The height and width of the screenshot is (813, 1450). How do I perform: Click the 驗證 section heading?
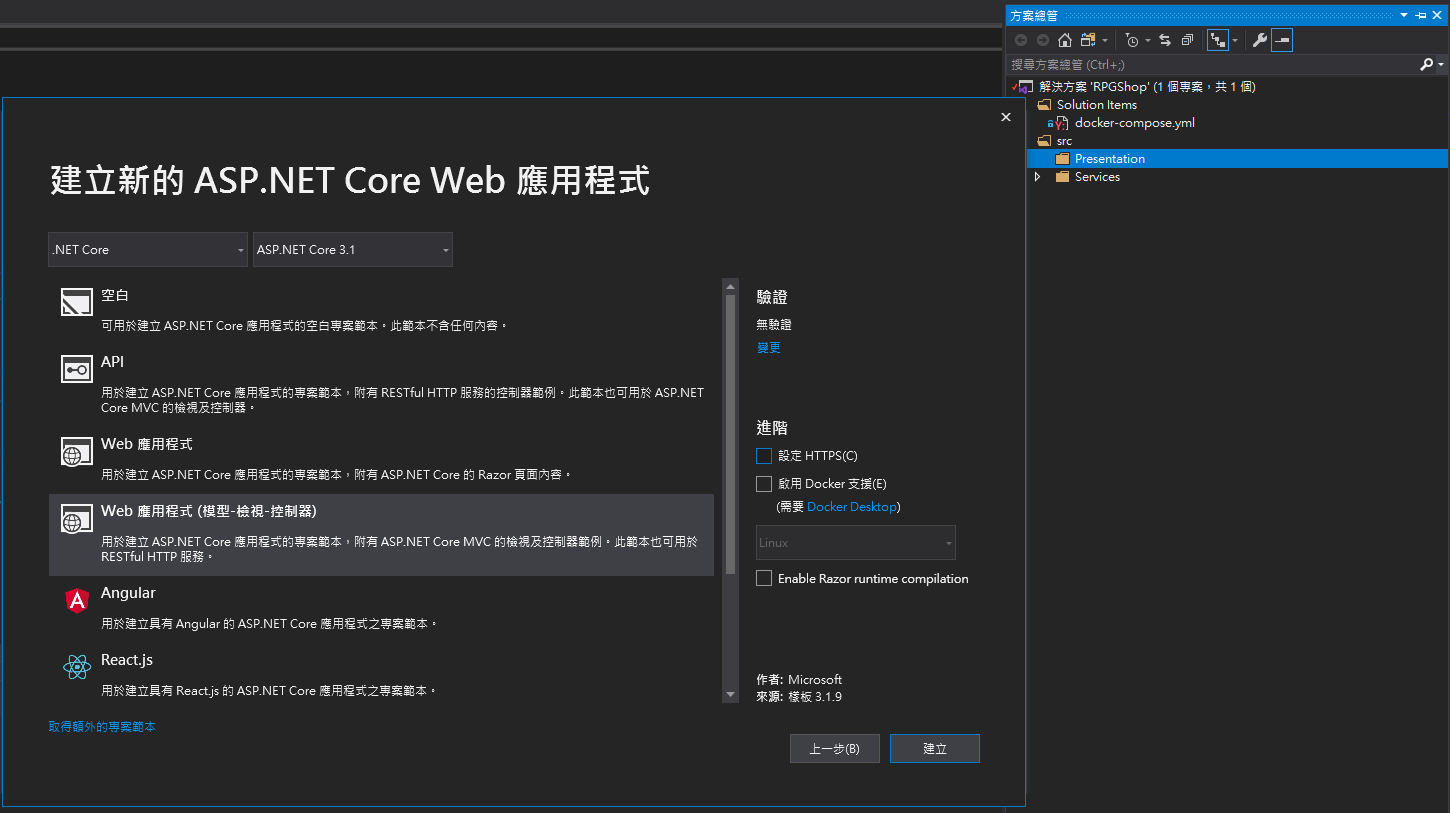(x=772, y=298)
